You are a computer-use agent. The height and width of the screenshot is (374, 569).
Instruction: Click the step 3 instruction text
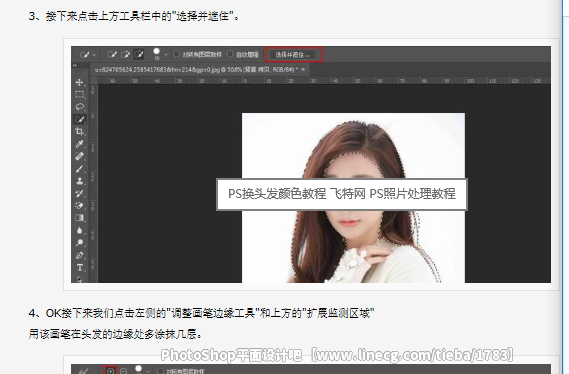[x=134, y=16]
